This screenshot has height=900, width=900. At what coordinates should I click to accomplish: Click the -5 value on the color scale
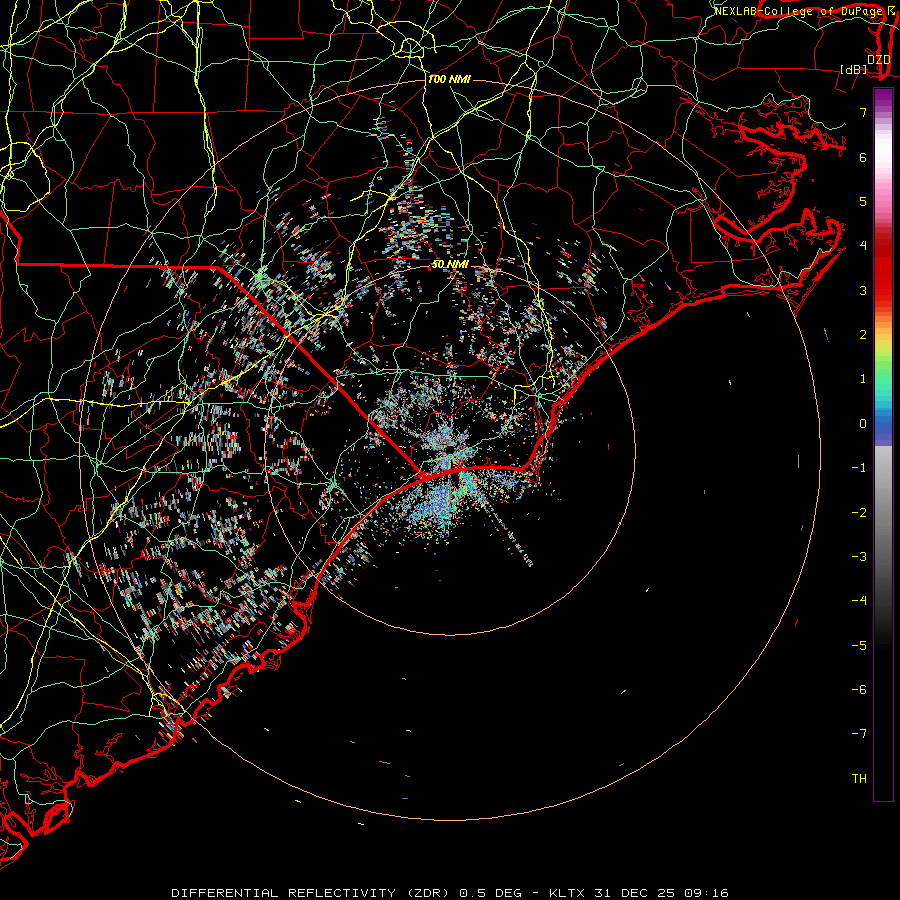click(859, 646)
